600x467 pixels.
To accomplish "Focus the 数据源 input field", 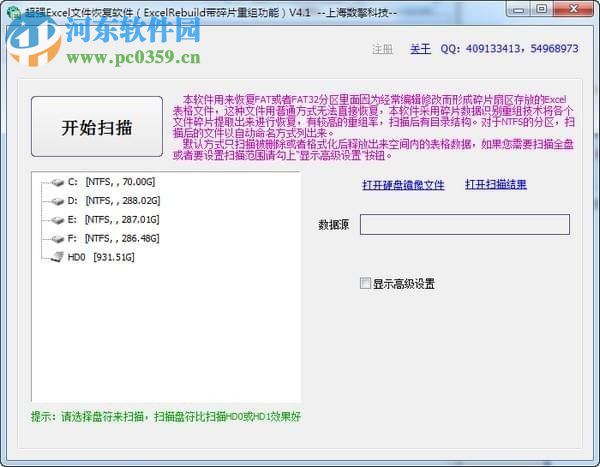I will pyautogui.click(x=465, y=224).
